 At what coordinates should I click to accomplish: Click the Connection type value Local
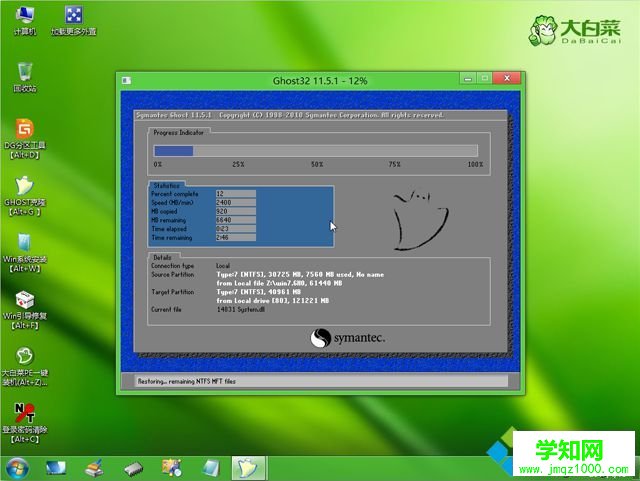pos(223,266)
